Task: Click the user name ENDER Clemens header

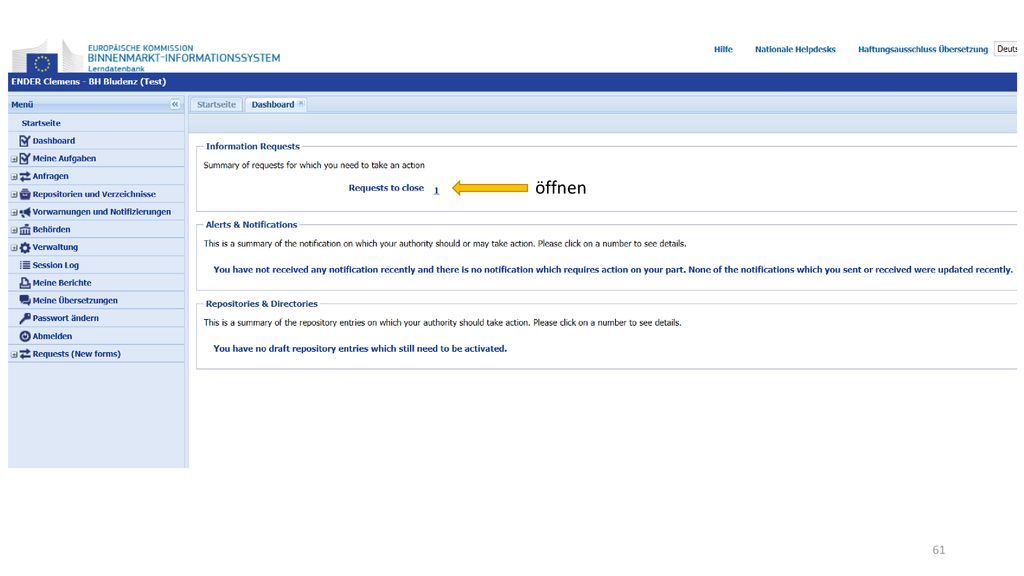Action: (x=89, y=82)
